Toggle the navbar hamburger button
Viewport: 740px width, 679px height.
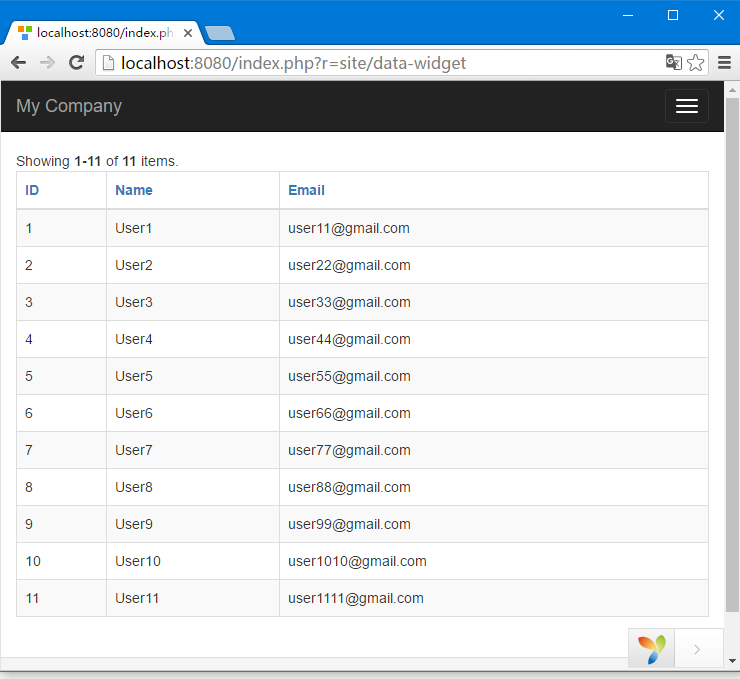point(687,106)
